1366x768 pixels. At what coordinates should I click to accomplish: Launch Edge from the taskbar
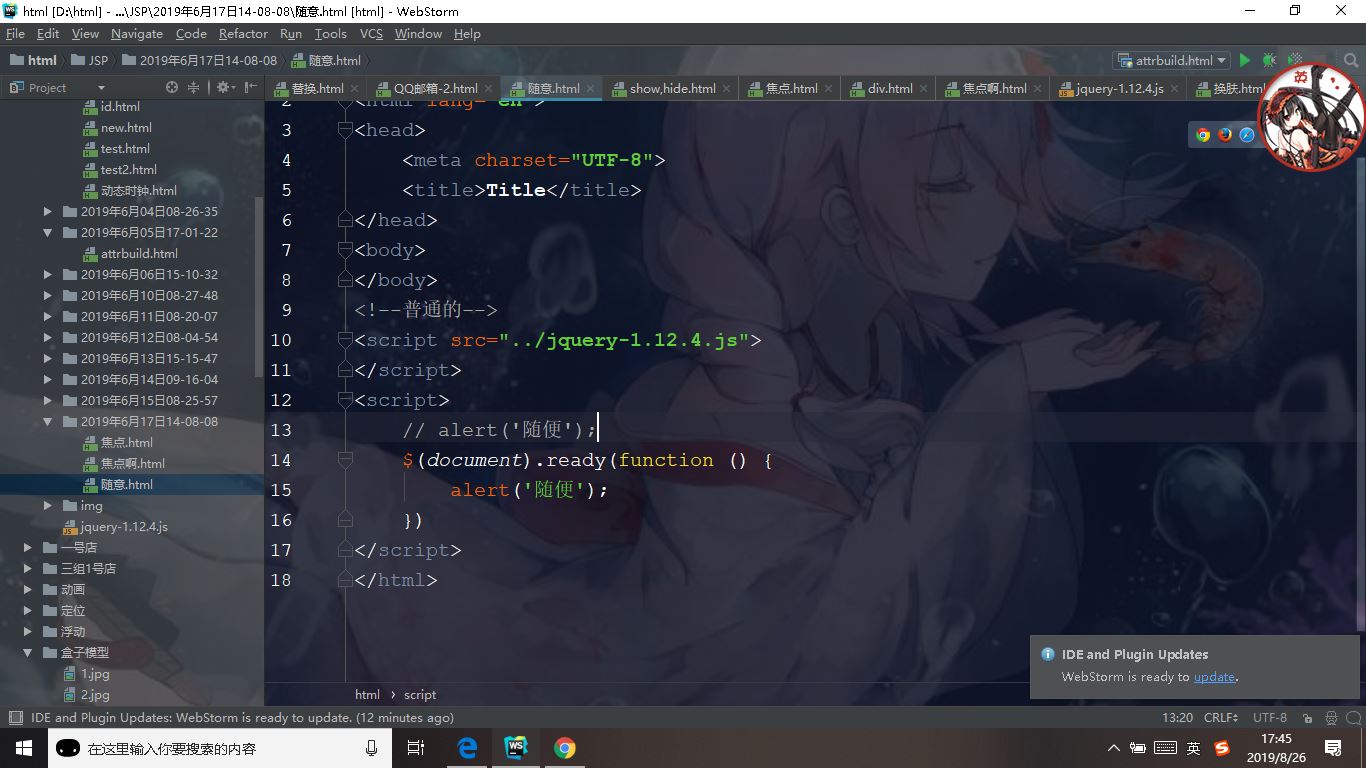tap(467, 748)
